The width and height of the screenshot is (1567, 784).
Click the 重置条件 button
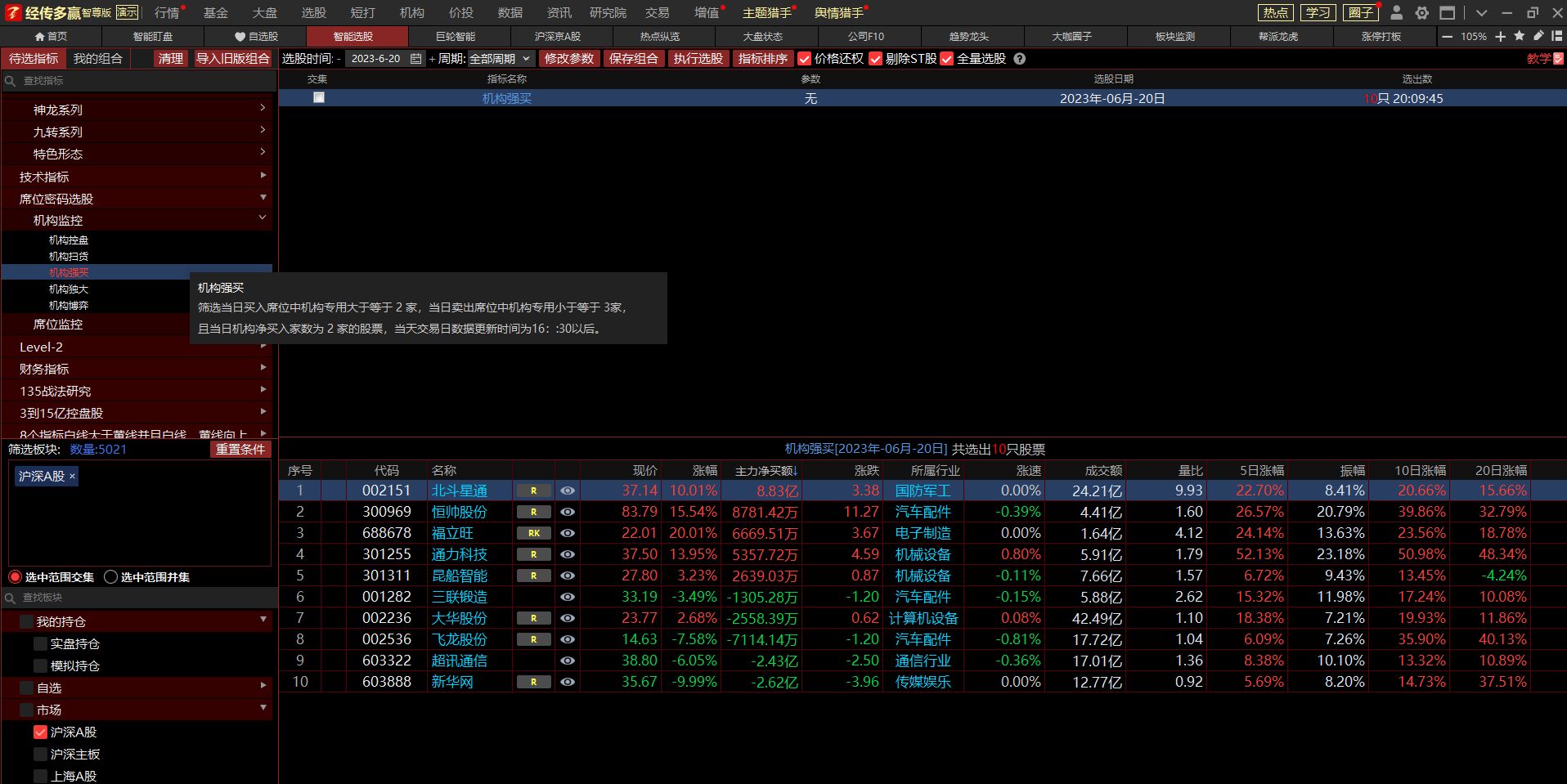(x=240, y=450)
